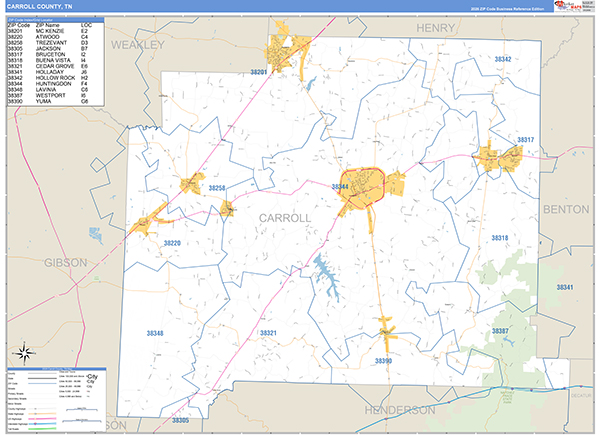600x435 pixels.
Task: Select the 38305 ZIP label on the map
Action: 180,420
